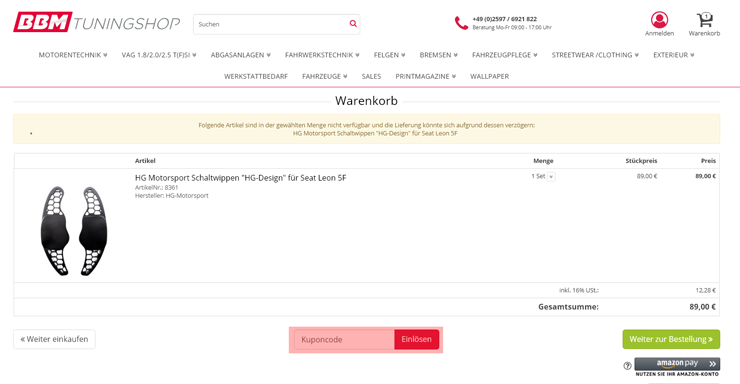This screenshot has width=740, height=384.
Task: Click Weiter zur Bestellung button
Action: click(671, 339)
